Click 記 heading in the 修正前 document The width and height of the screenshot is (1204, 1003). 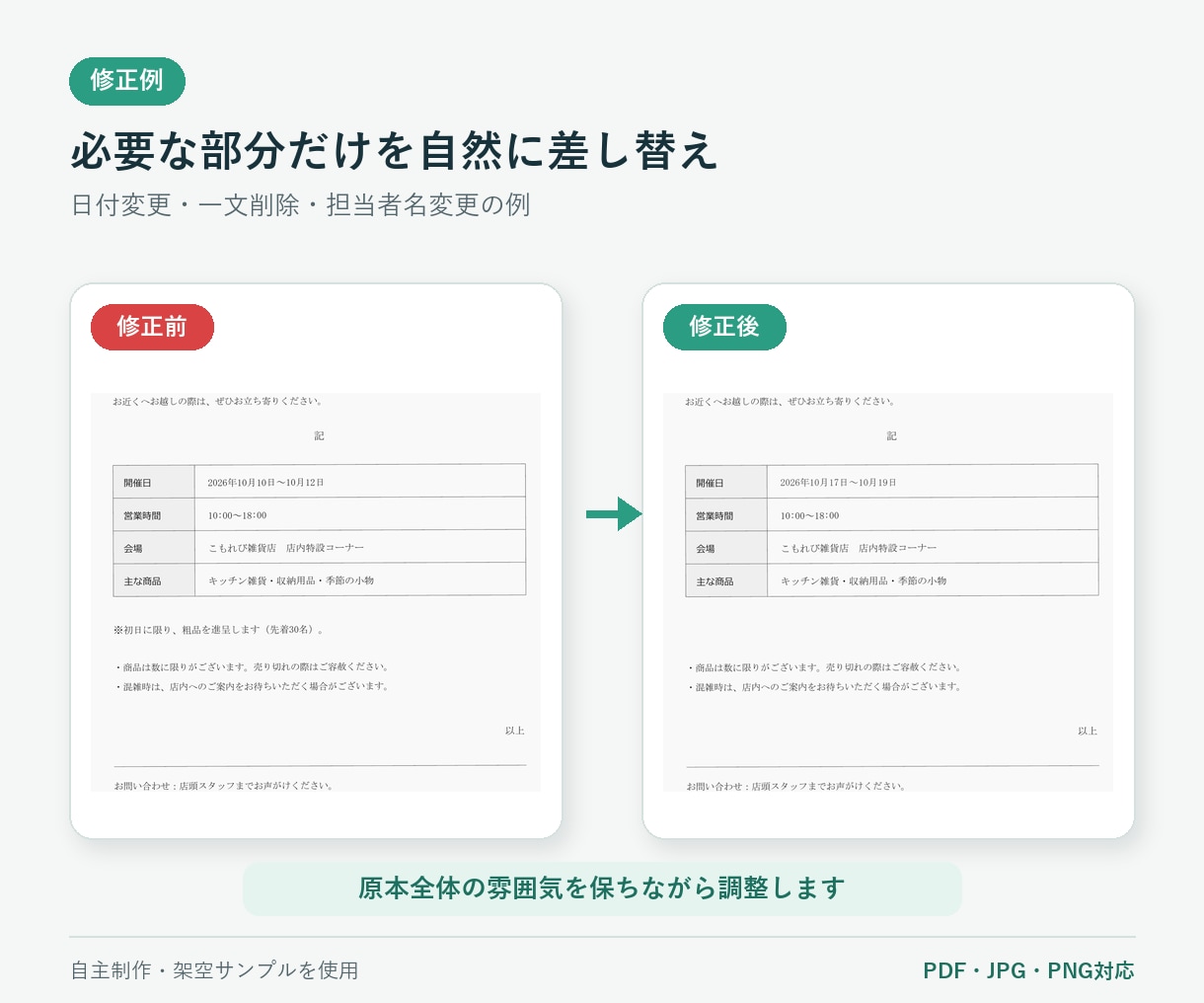(x=319, y=435)
